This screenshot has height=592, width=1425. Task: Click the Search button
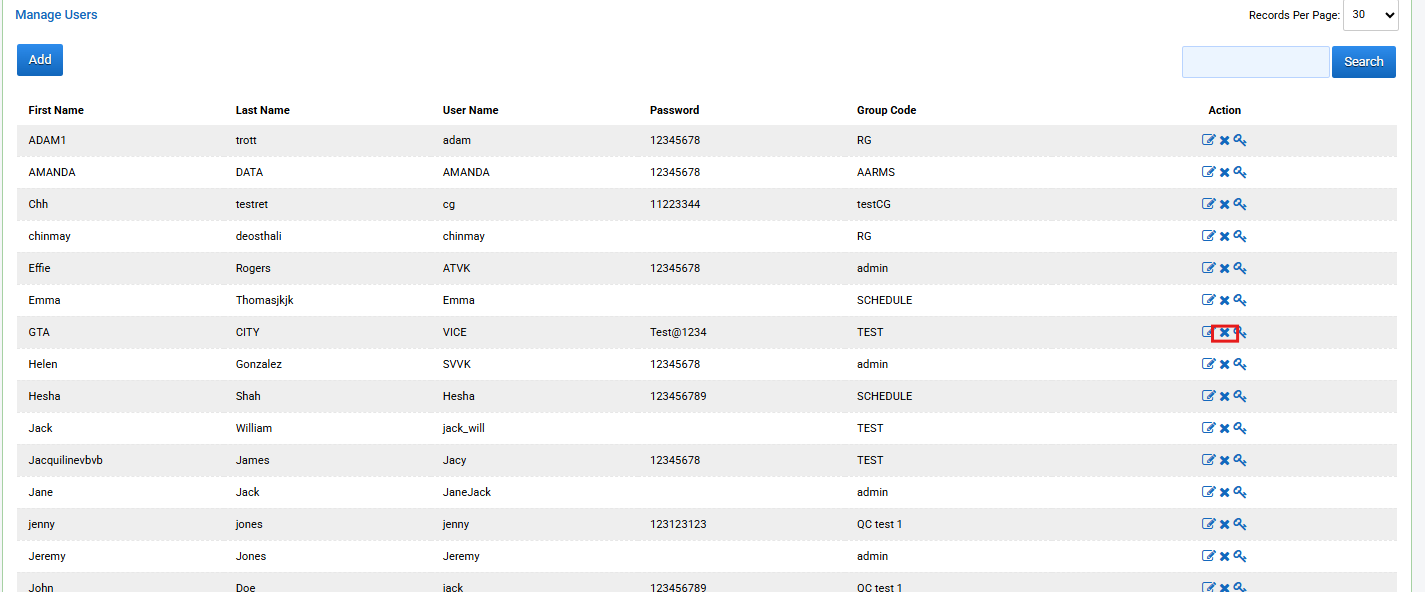point(1363,62)
